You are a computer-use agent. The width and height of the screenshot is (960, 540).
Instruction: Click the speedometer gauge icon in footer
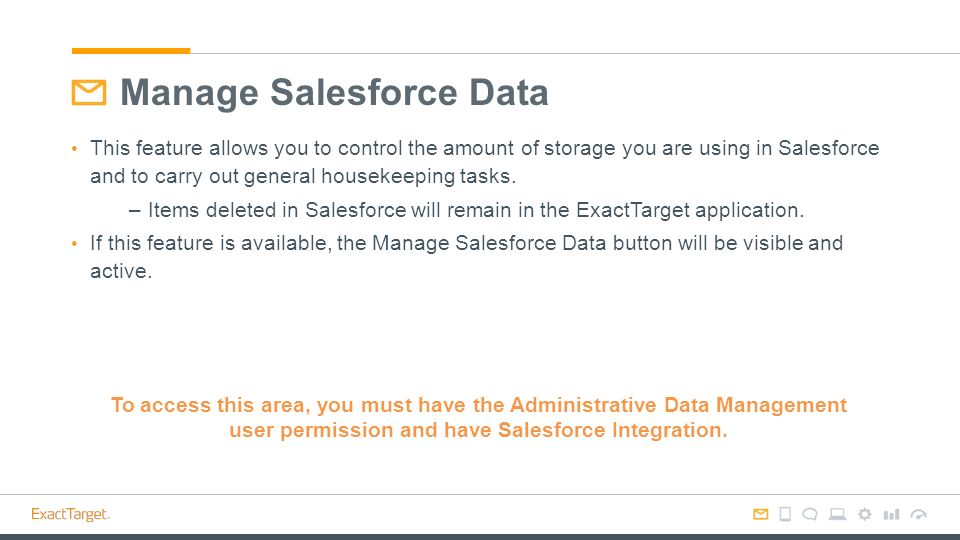pos(918,514)
